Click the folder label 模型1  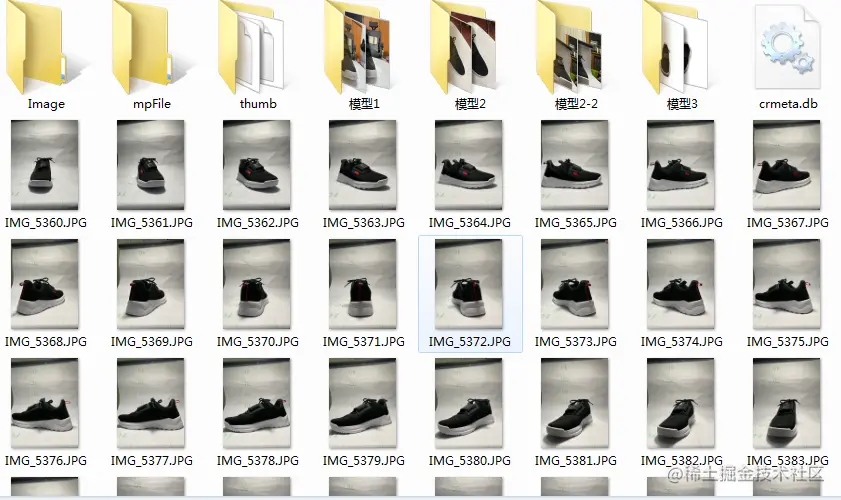(x=364, y=104)
